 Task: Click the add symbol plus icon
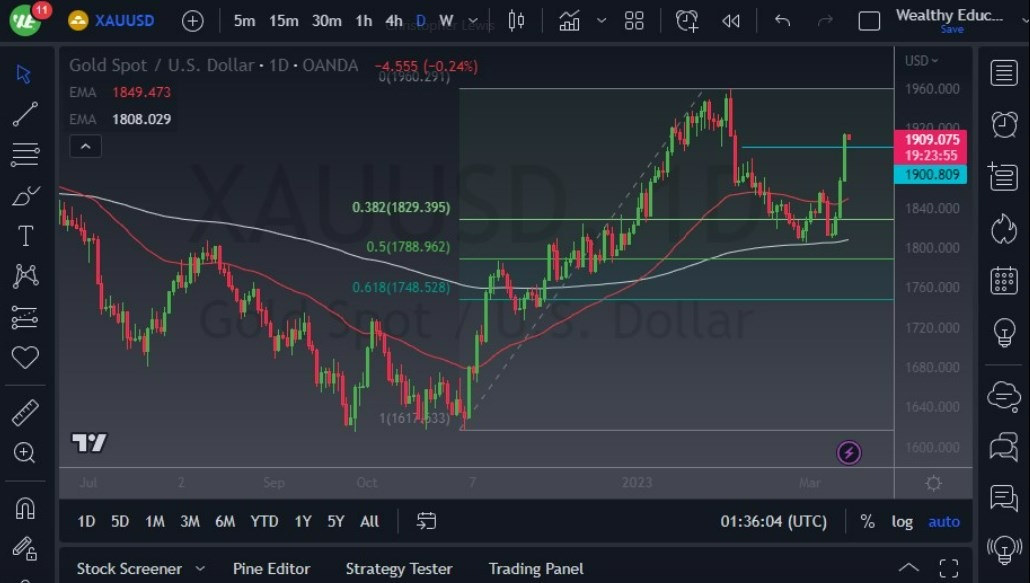[x=192, y=21]
